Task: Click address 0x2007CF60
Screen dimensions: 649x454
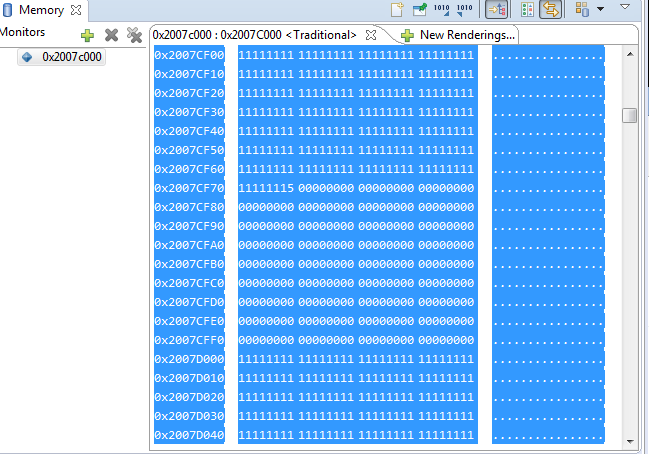Action: pos(190,169)
